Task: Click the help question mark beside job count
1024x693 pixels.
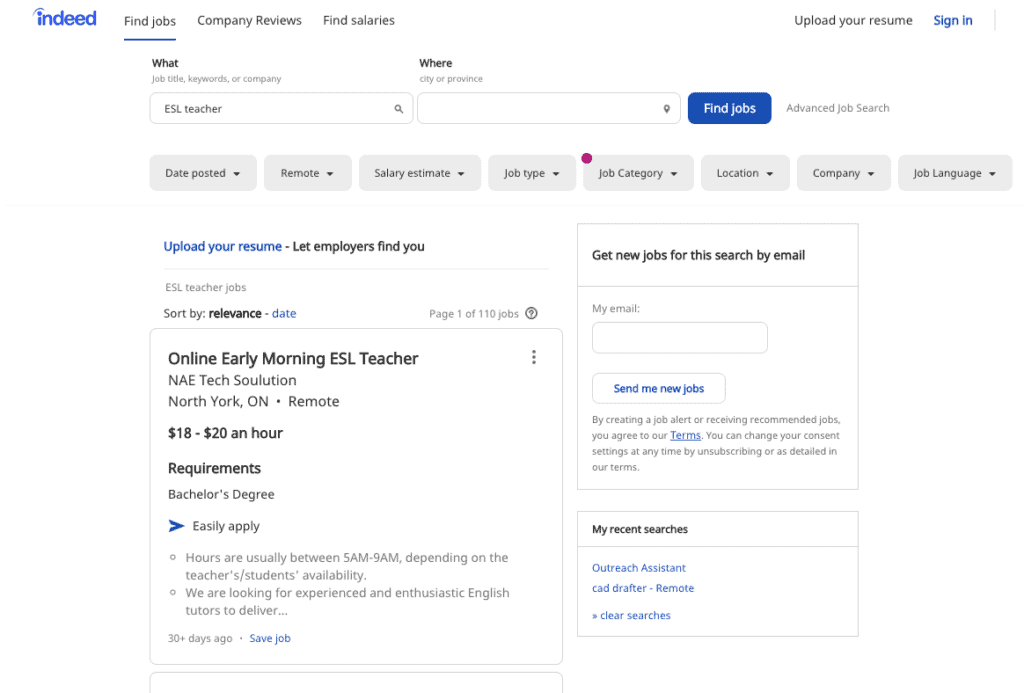Action: pyautogui.click(x=532, y=314)
